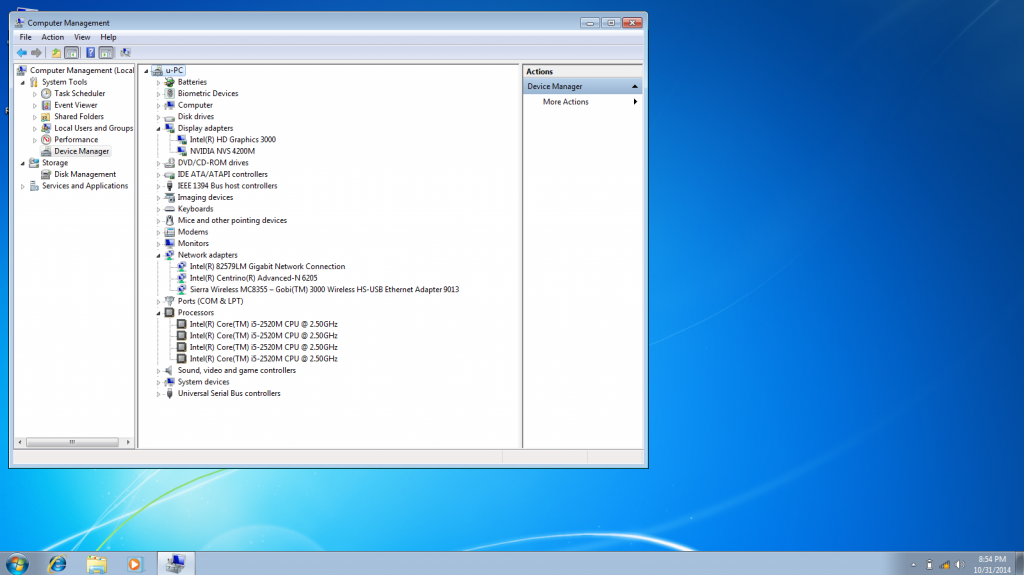Show hidden system tray icons arrow
The image size is (1024, 575).
(913, 565)
